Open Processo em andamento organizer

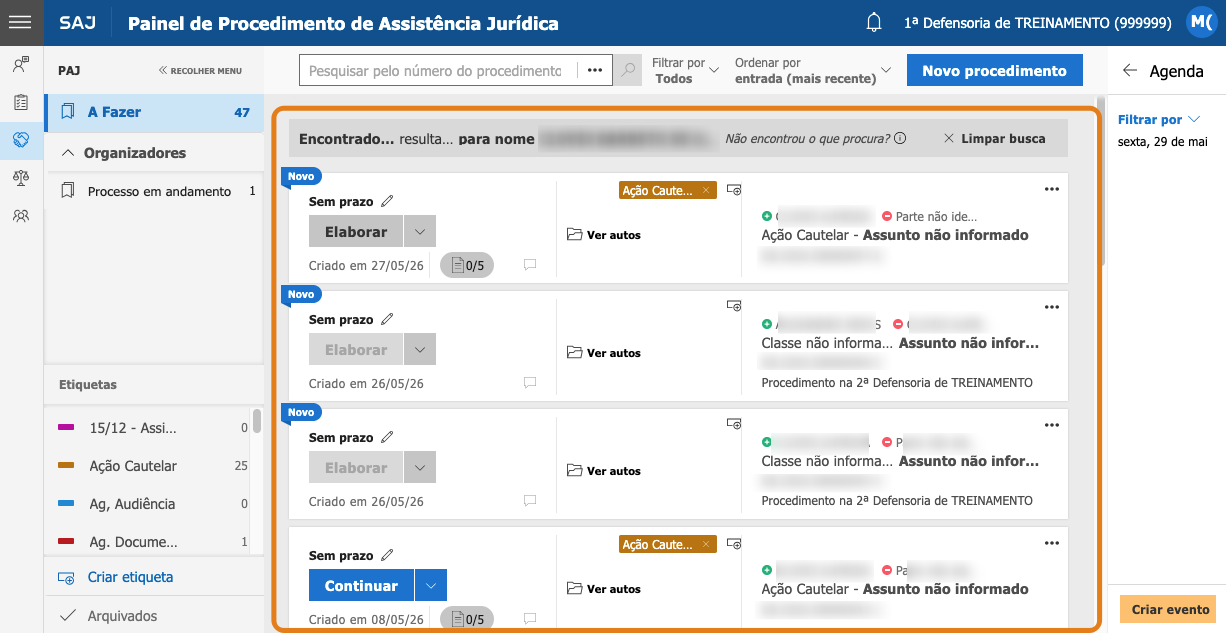click(157, 191)
